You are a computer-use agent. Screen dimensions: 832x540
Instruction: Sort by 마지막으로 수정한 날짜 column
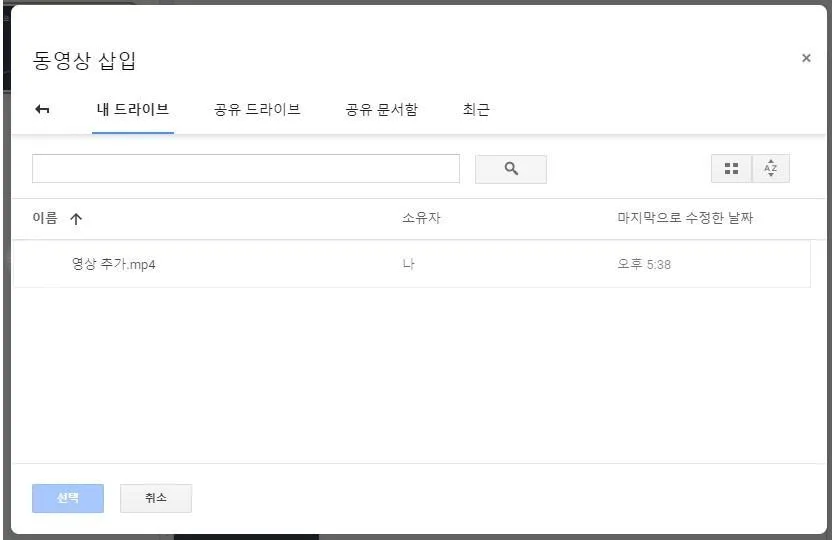pos(685,218)
